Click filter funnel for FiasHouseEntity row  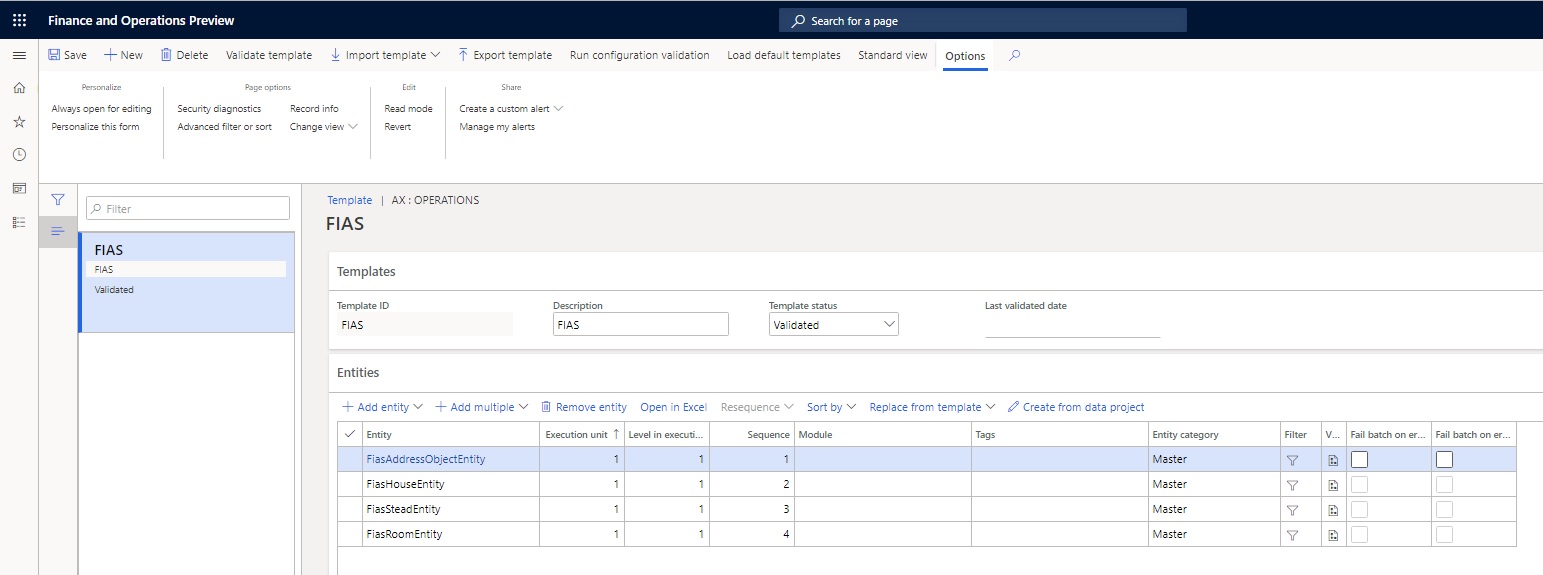point(1292,485)
